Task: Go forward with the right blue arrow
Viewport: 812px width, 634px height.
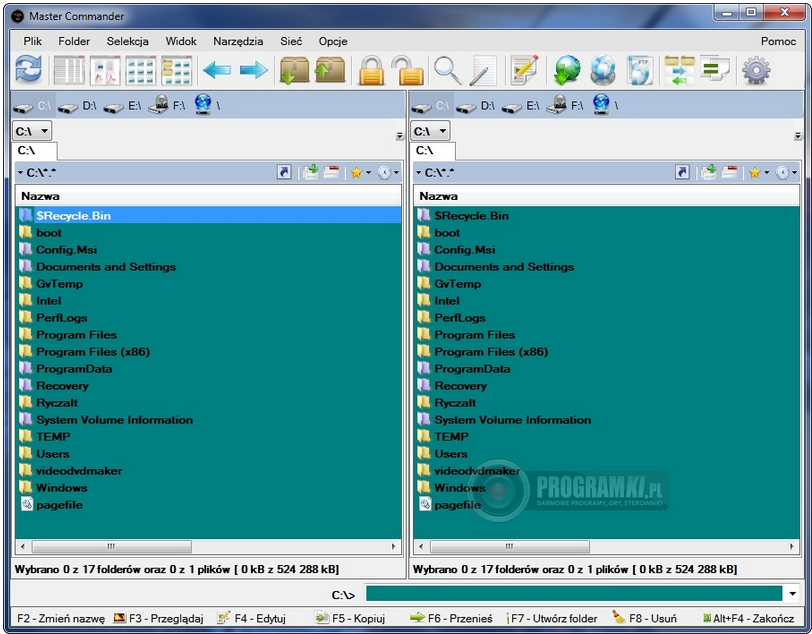Action: pos(254,70)
